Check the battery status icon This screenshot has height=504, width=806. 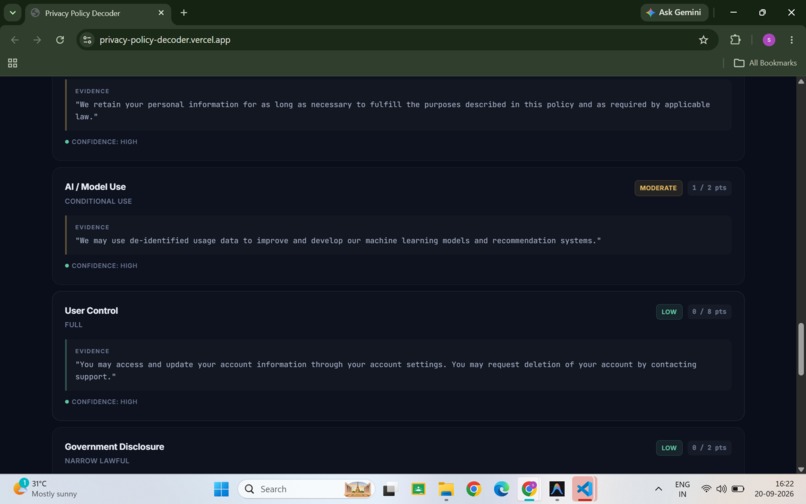click(x=738, y=489)
